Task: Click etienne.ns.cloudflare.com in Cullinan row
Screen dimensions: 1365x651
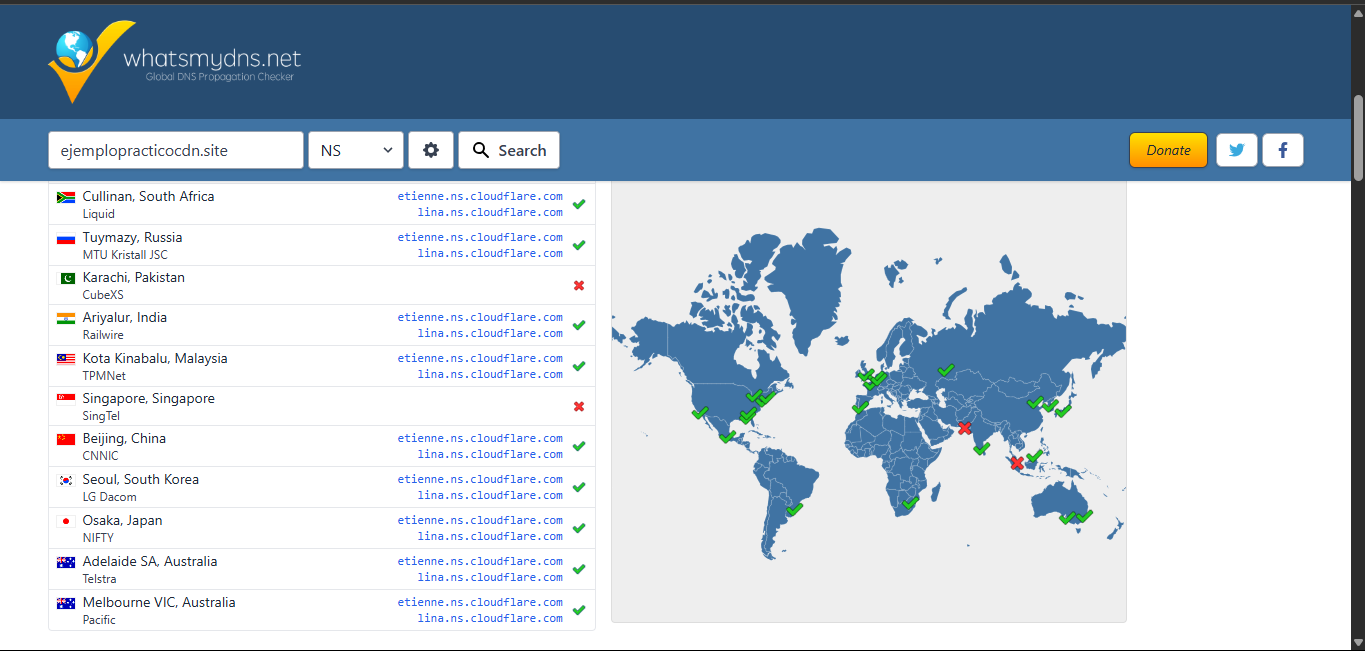Action: point(480,196)
